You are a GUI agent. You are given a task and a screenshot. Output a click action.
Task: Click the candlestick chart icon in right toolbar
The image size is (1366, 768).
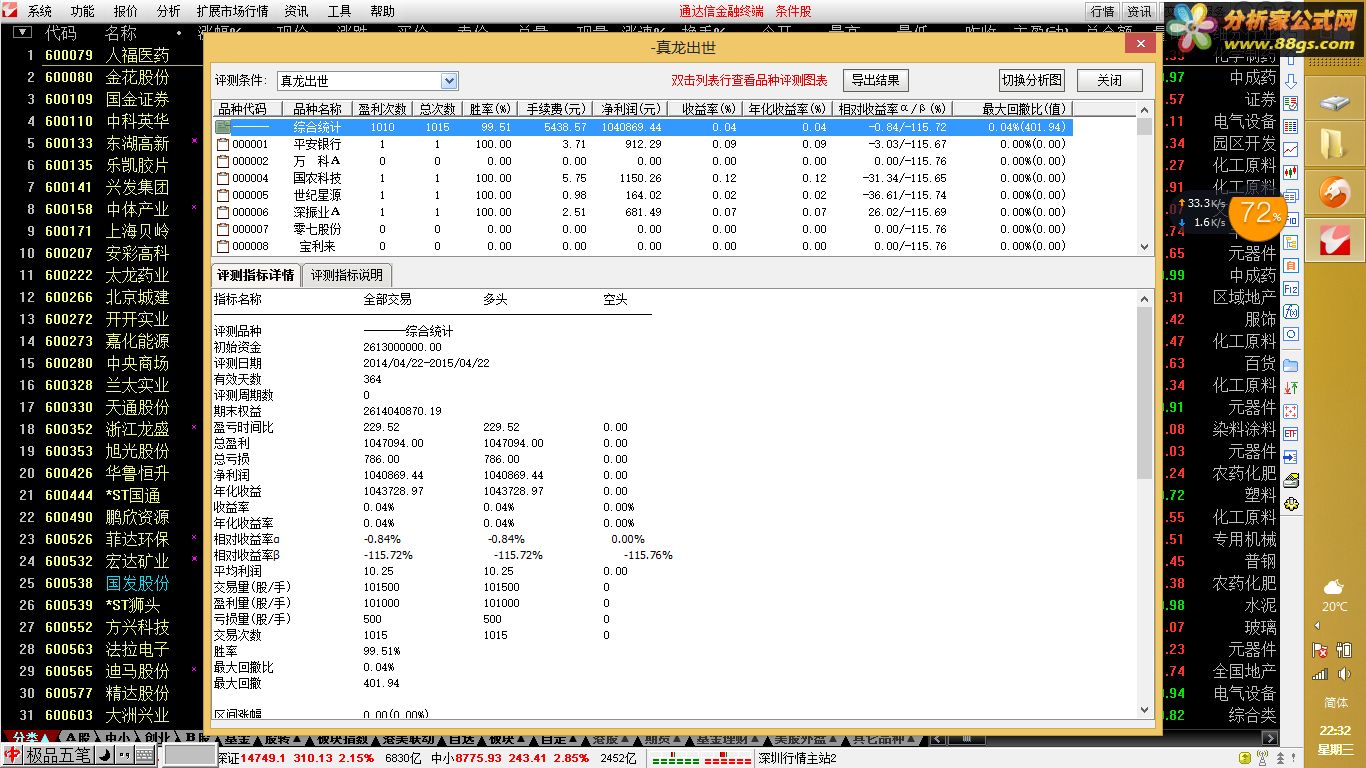1291,172
